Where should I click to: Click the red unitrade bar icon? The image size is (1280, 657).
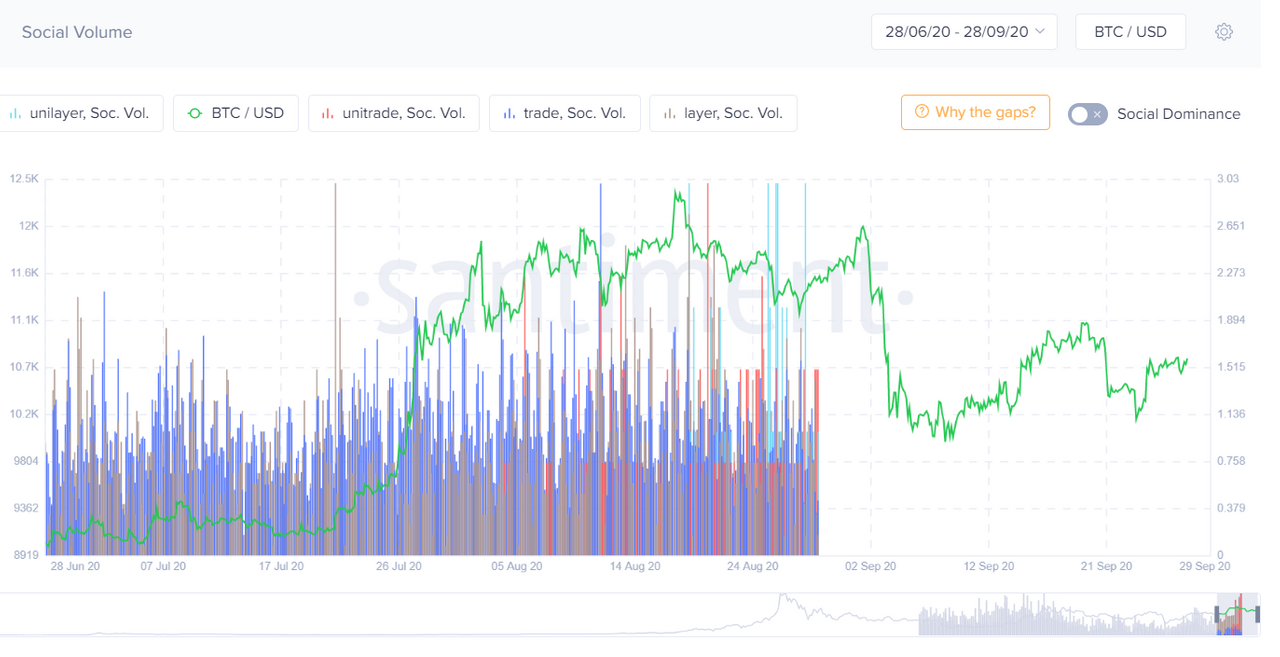[328, 114]
